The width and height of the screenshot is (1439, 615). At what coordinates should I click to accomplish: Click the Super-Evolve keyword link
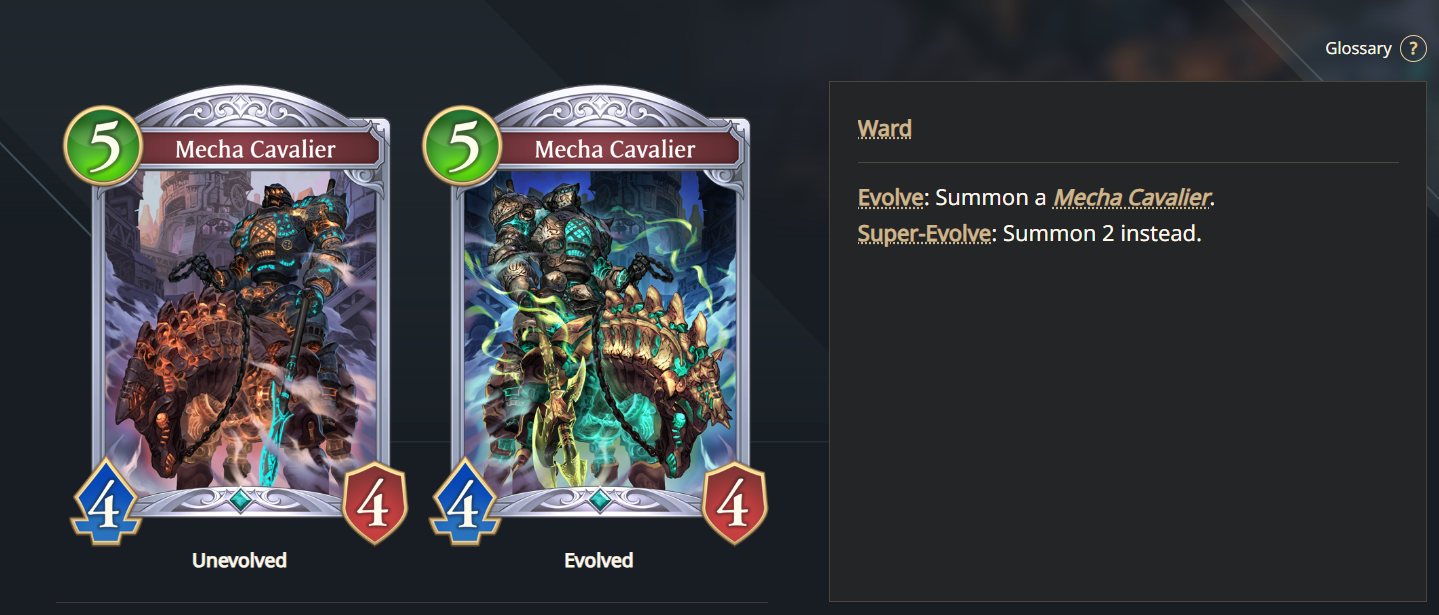tap(924, 234)
